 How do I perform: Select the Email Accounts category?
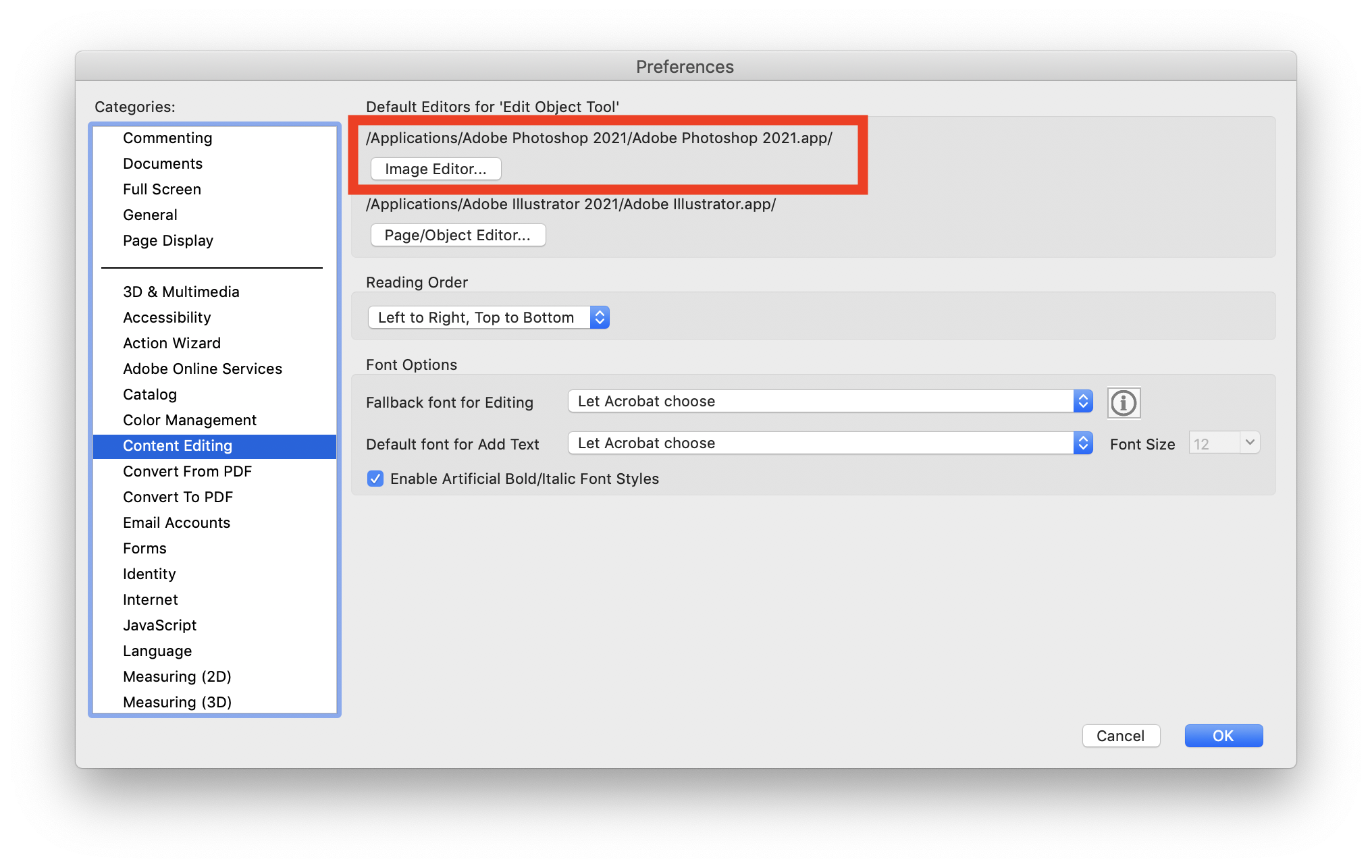tap(176, 522)
